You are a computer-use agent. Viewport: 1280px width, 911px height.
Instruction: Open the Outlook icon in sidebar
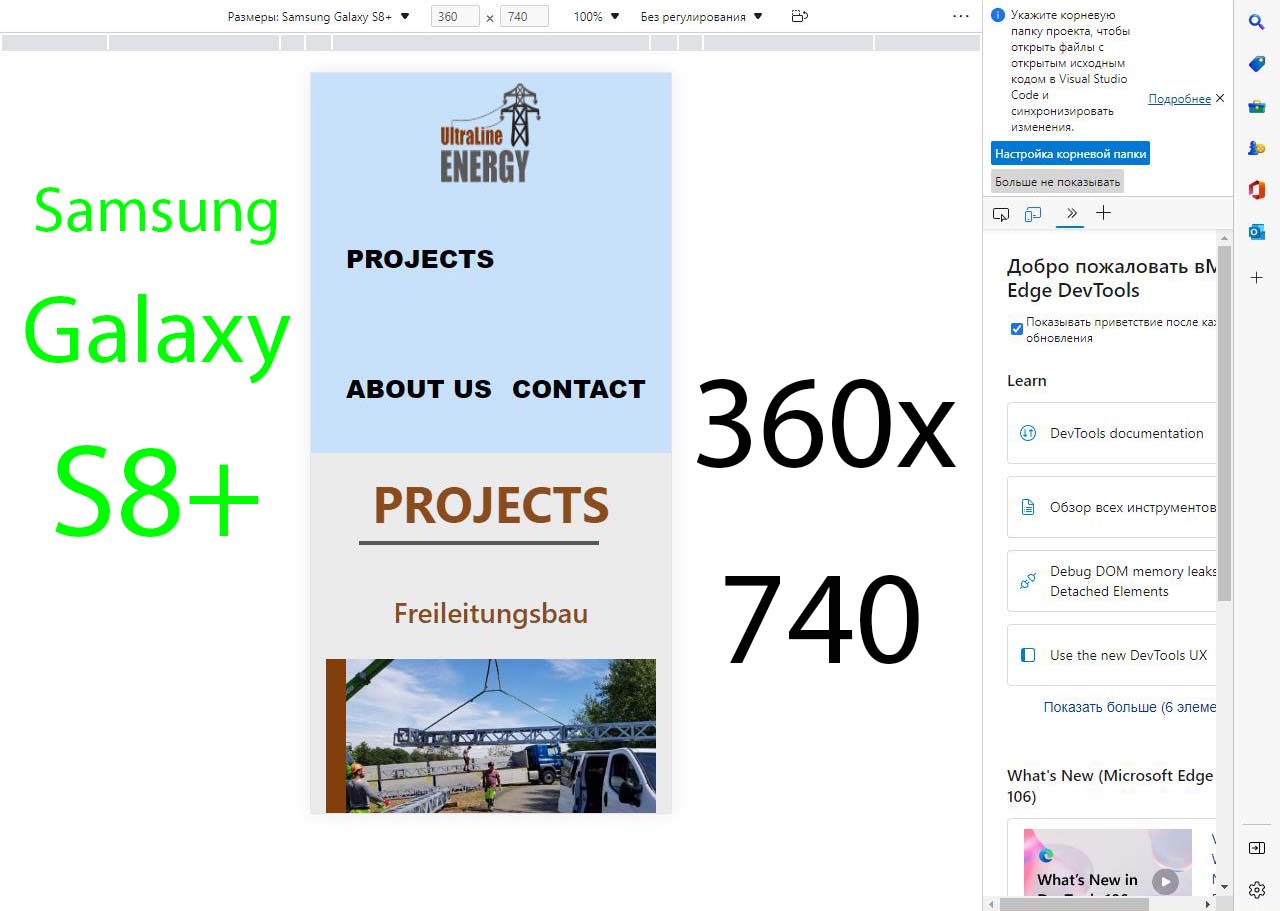tap(1257, 232)
